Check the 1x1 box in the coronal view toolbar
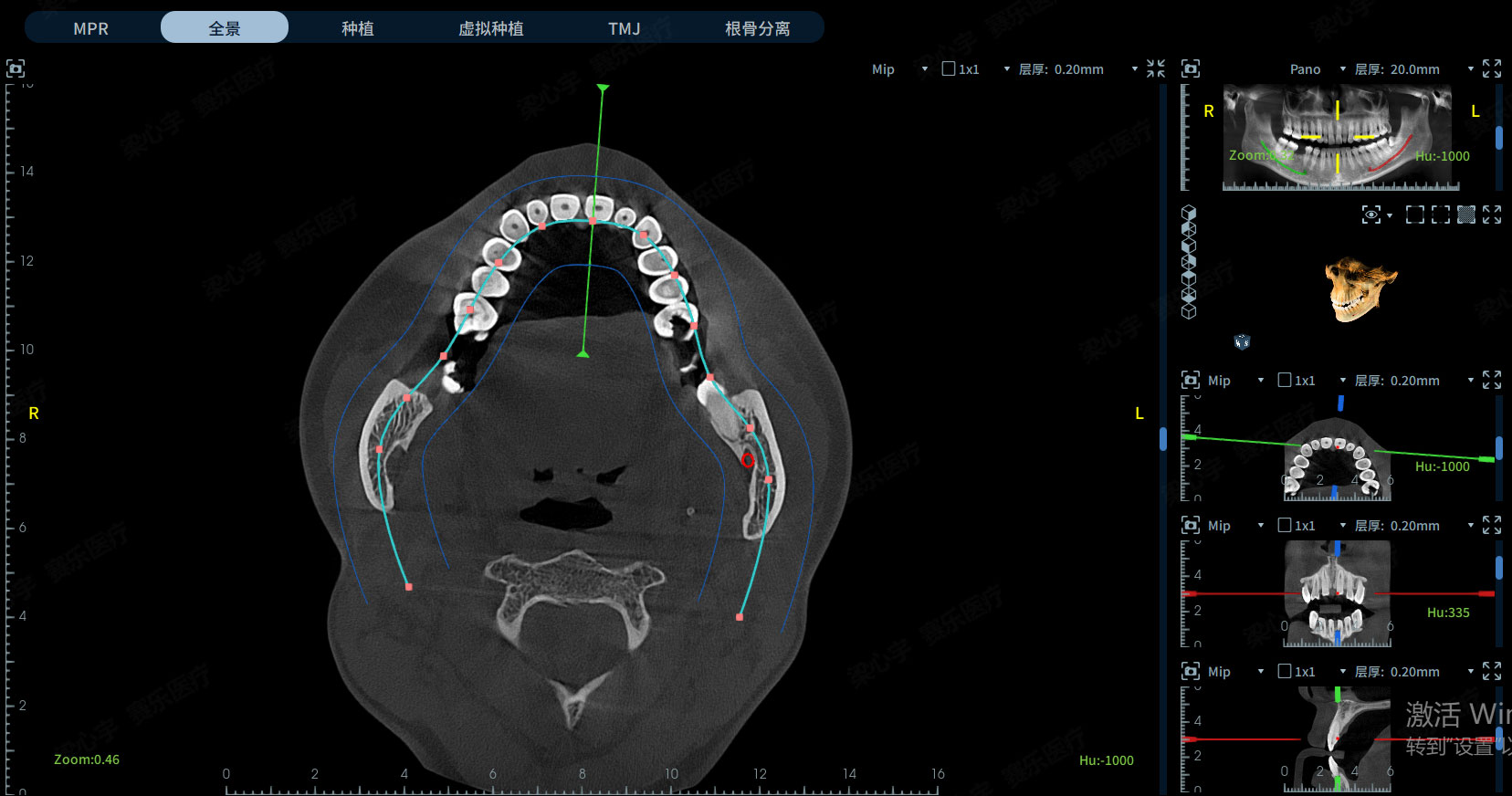The image size is (1512, 796). (x=1285, y=525)
